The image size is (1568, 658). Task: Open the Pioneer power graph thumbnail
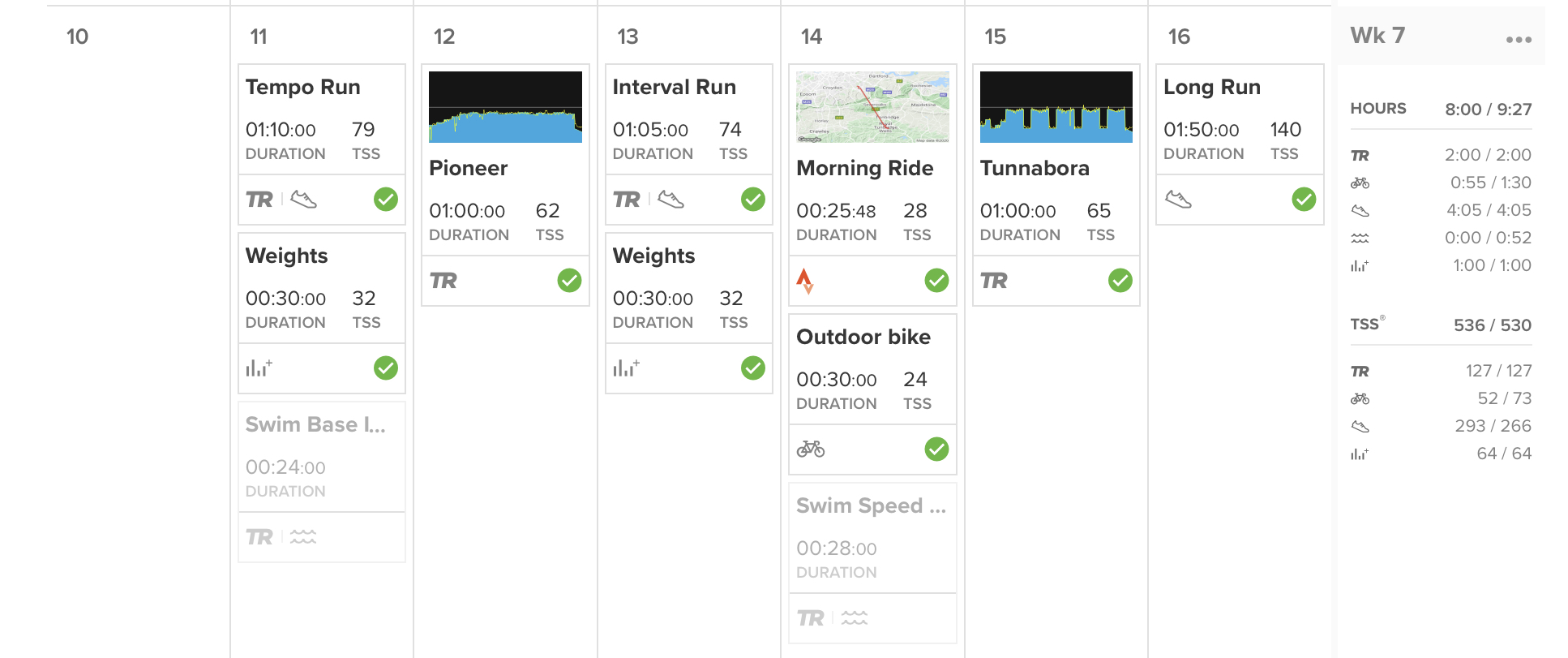point(505,107)
